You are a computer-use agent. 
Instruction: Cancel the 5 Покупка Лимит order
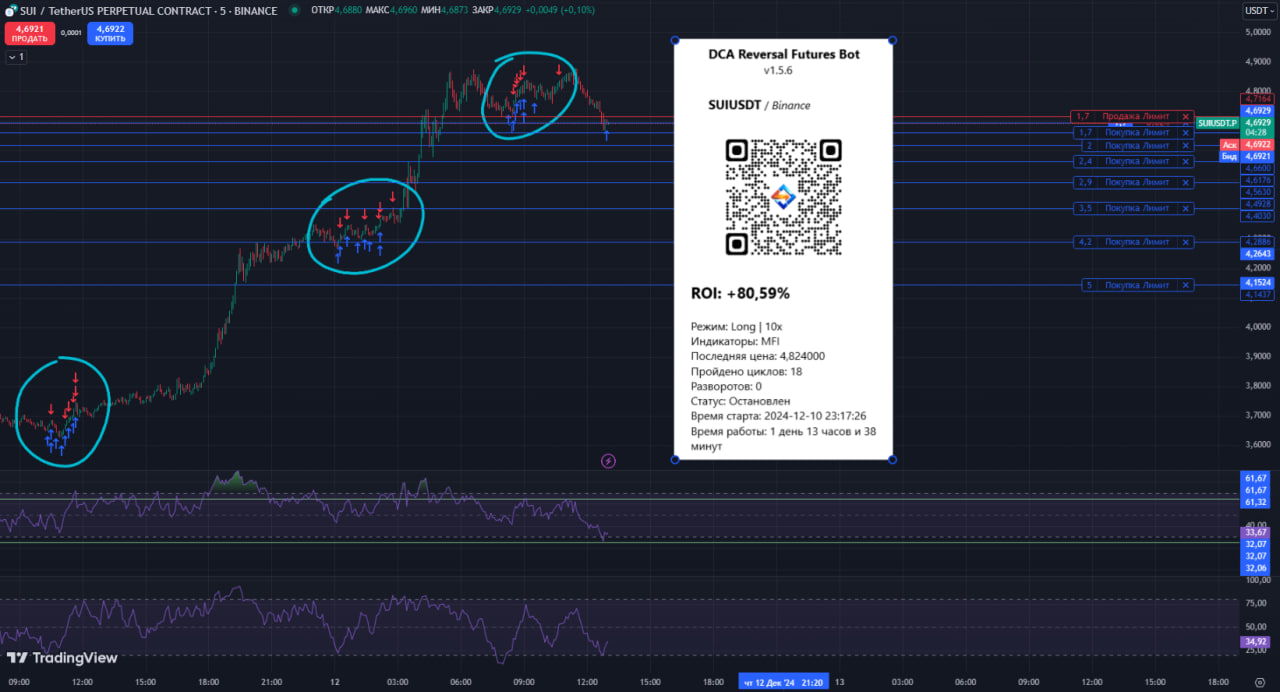[1186, 285]
